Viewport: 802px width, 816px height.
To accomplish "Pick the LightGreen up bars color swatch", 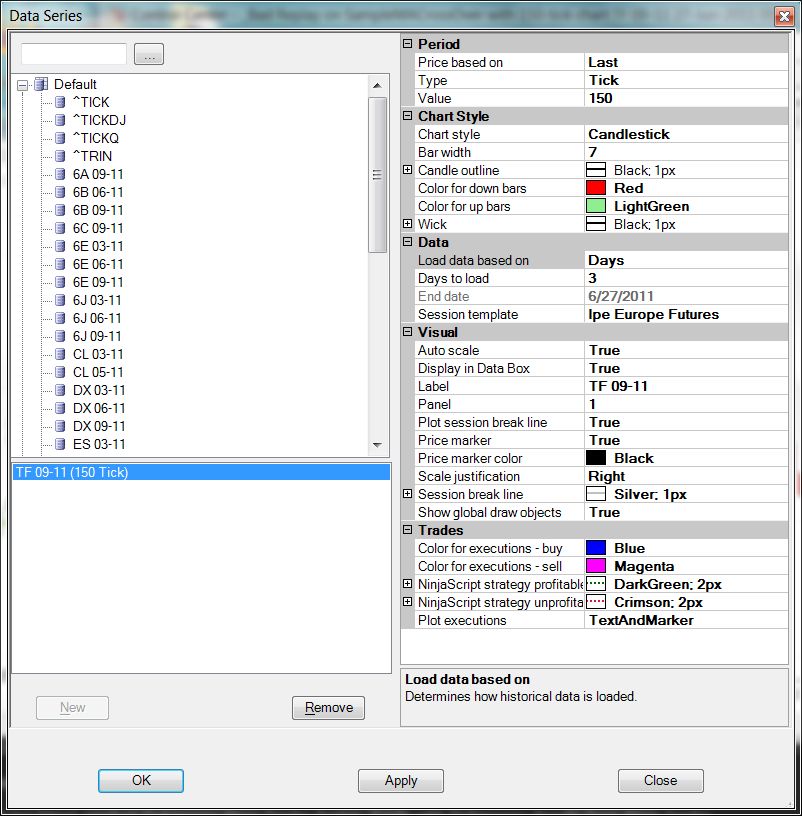I will click(x=596, y=206).
